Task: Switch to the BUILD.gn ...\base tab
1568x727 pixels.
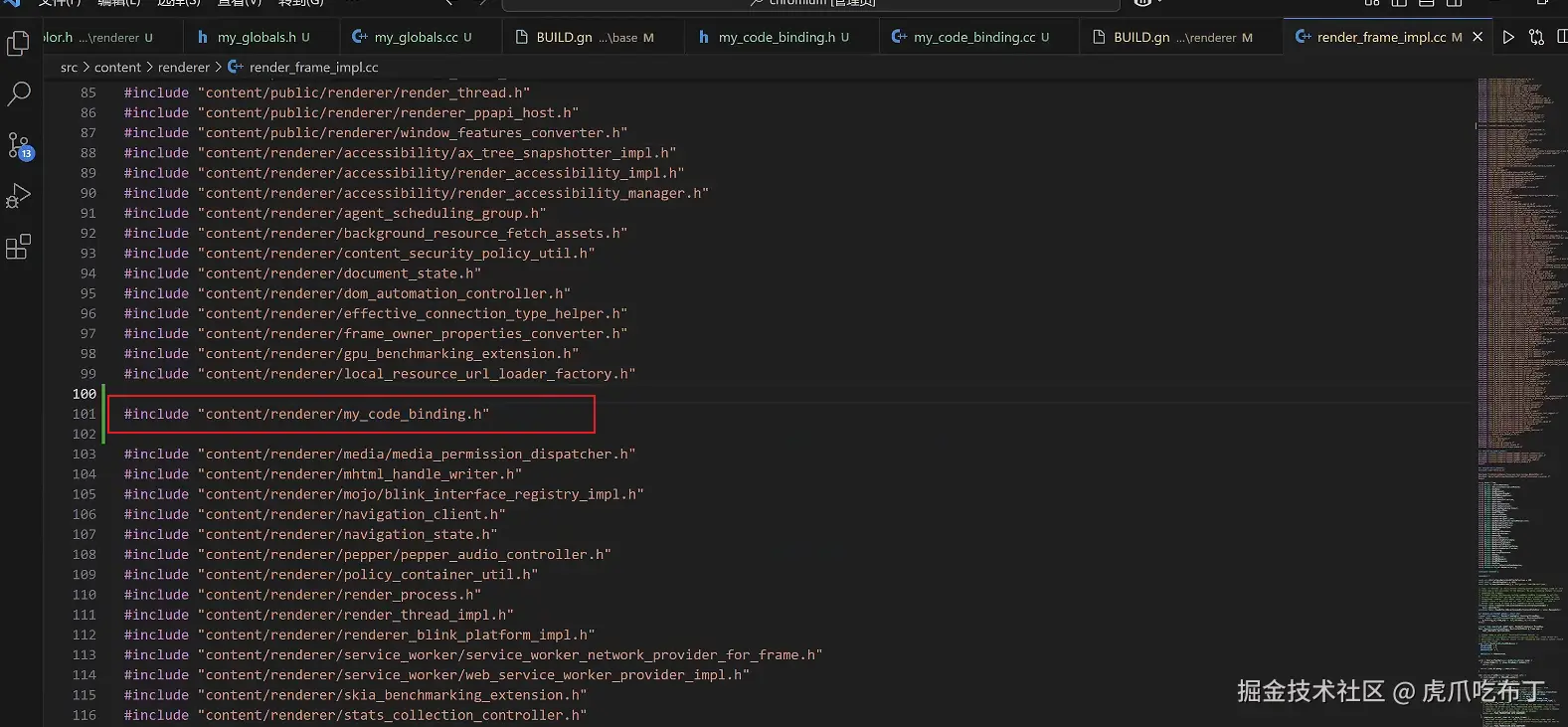Action: (594, 37)
